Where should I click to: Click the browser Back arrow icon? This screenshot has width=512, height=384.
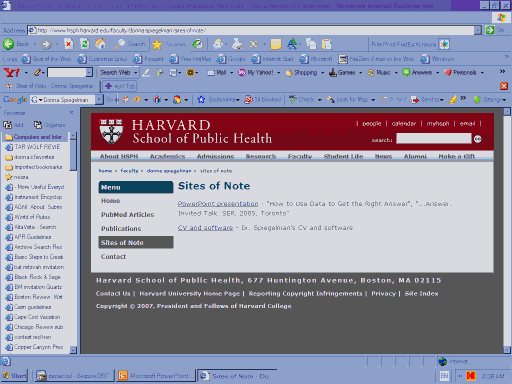[8, 44]
